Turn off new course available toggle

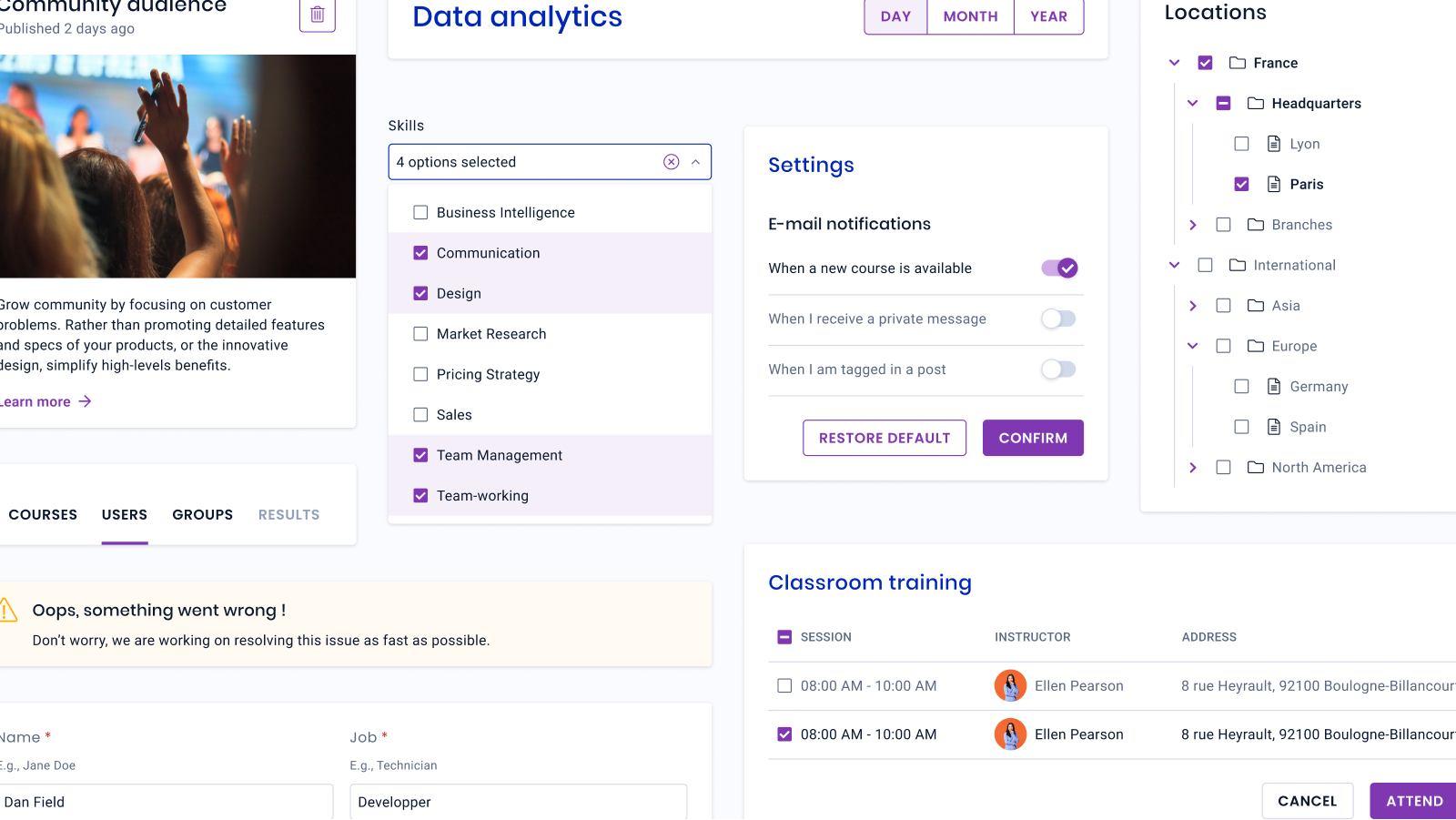pos(1059,268)
